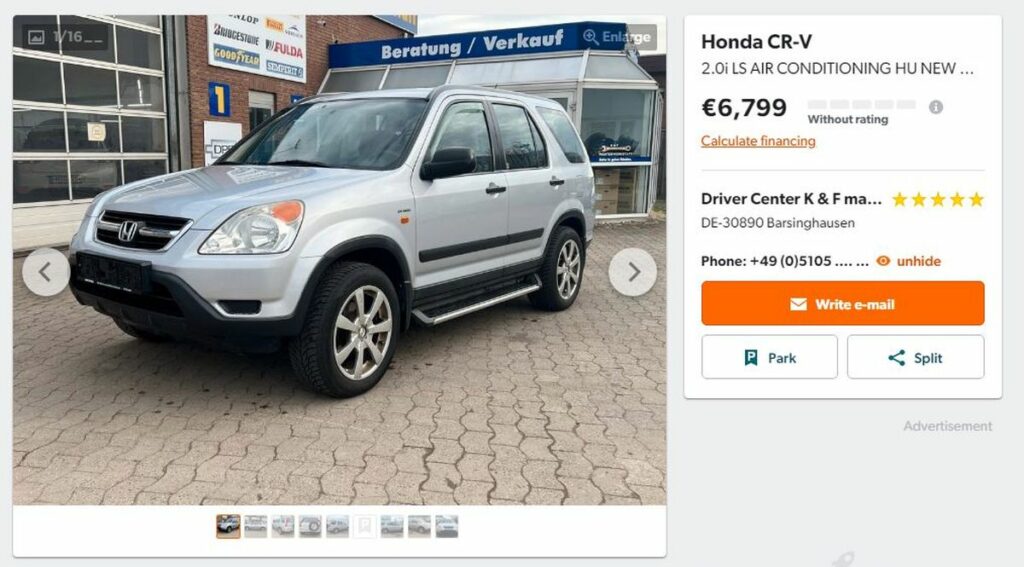This screenshot has width=1024, height=567.
Task: Select the fourth thumbnail showing spare wheel
Action: (x=310, y=526)
